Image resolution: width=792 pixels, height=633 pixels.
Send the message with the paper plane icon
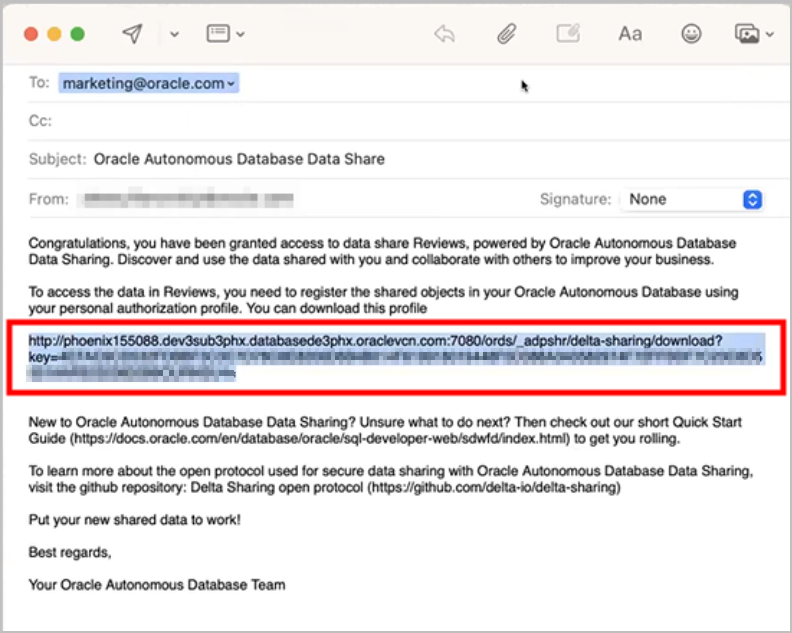pyautogui.click(x=132, y=34)
